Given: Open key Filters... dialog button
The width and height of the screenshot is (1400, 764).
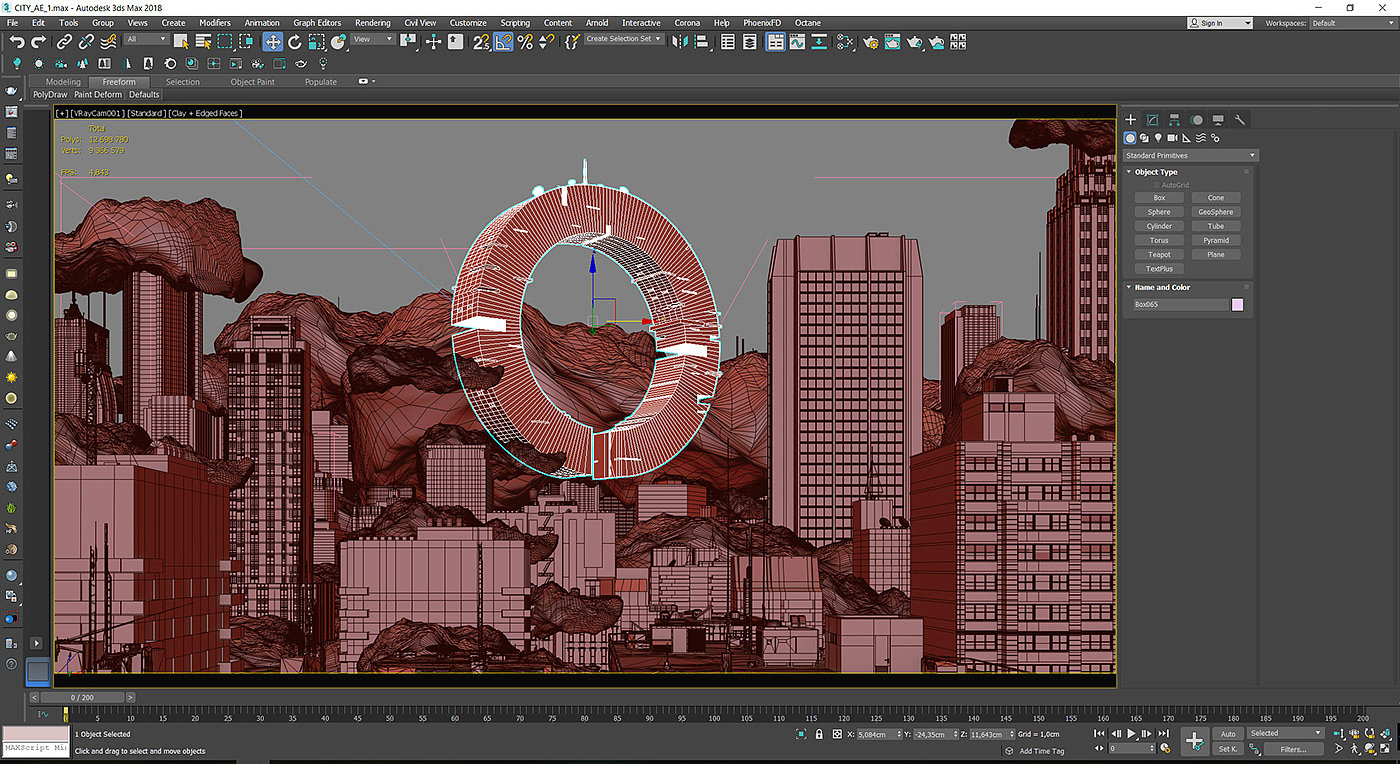Looking at the screenshot, I should click(1293, 749).
